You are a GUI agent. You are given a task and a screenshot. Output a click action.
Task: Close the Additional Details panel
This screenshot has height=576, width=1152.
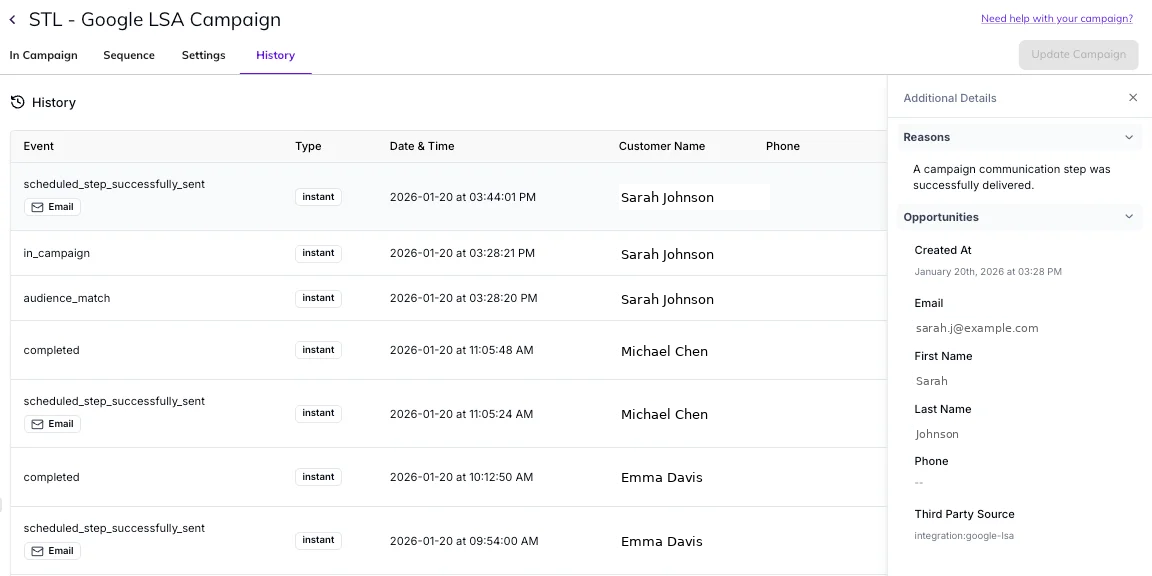1132,97
